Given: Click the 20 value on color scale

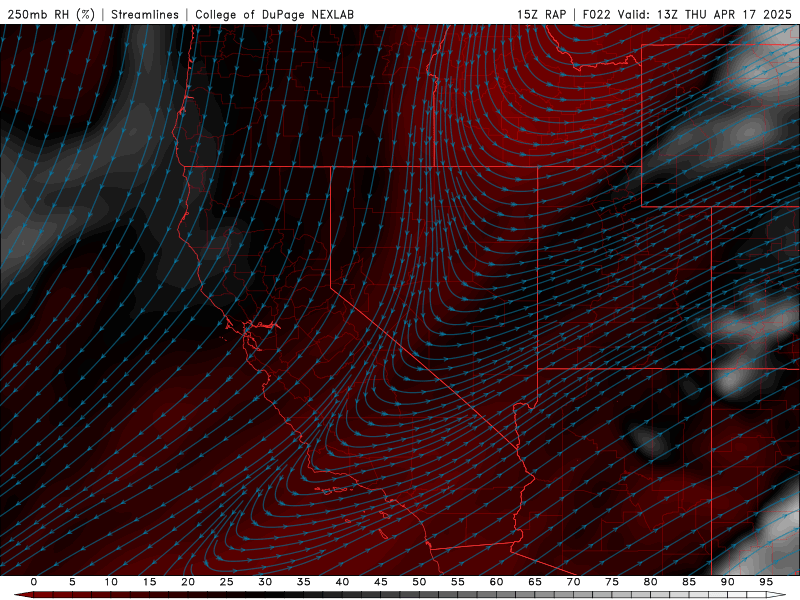Looking at the screenshot, I should (x=188, y=582).
